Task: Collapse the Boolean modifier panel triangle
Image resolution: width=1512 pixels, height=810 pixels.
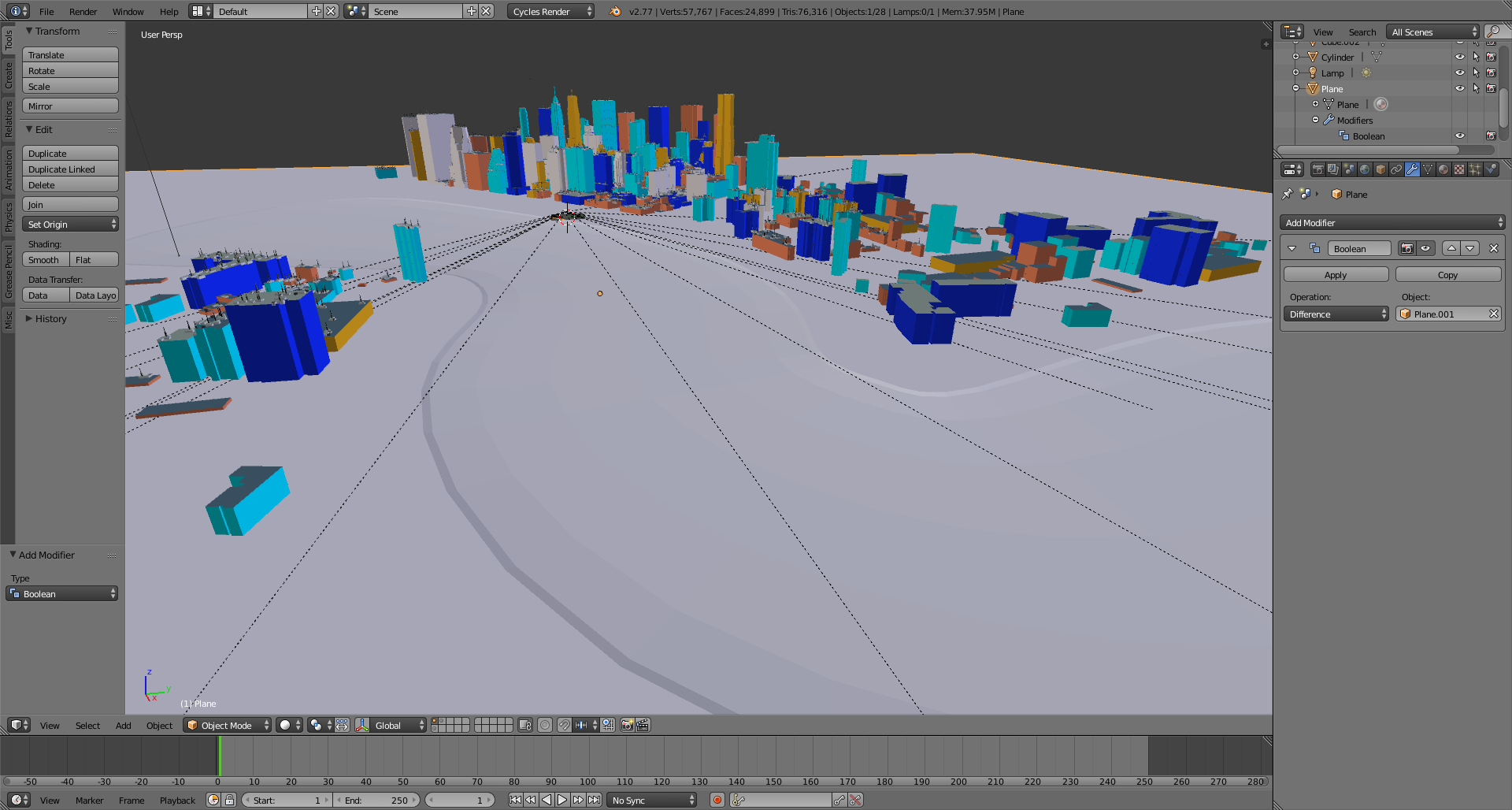Action: coord(1291,248)
